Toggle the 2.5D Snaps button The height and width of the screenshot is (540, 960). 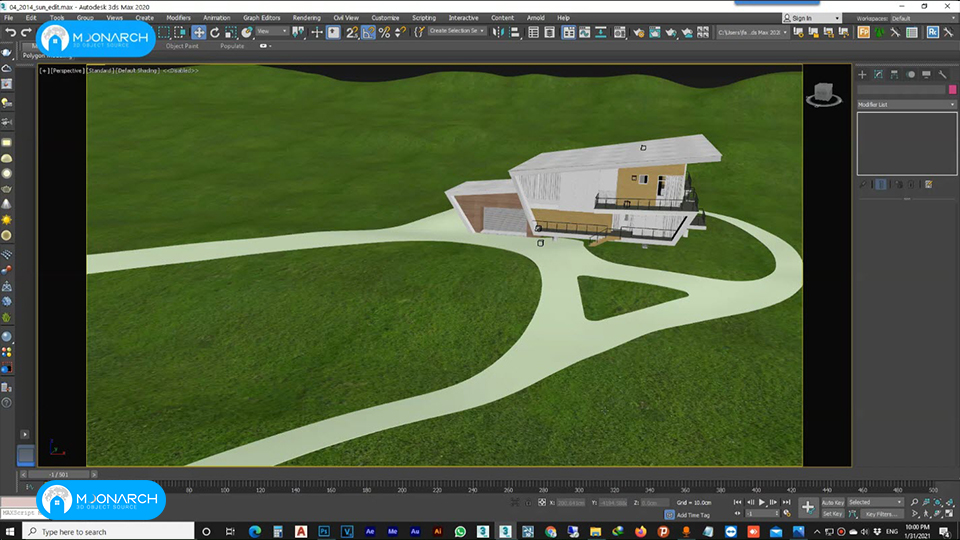tap(351, 32)
